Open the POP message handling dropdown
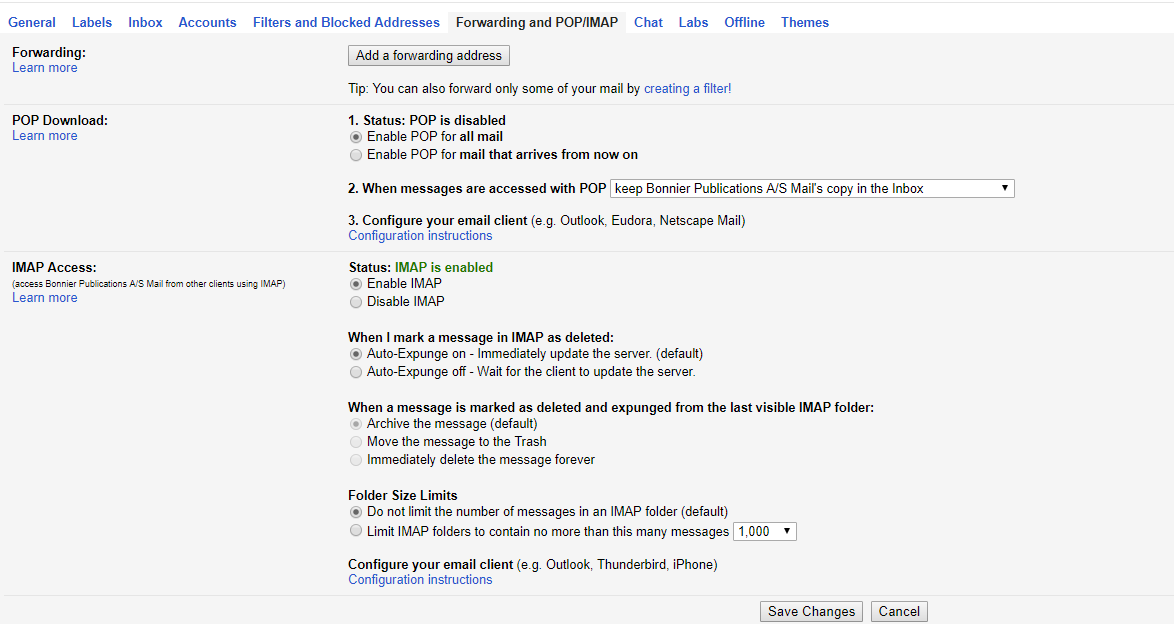 812,188
